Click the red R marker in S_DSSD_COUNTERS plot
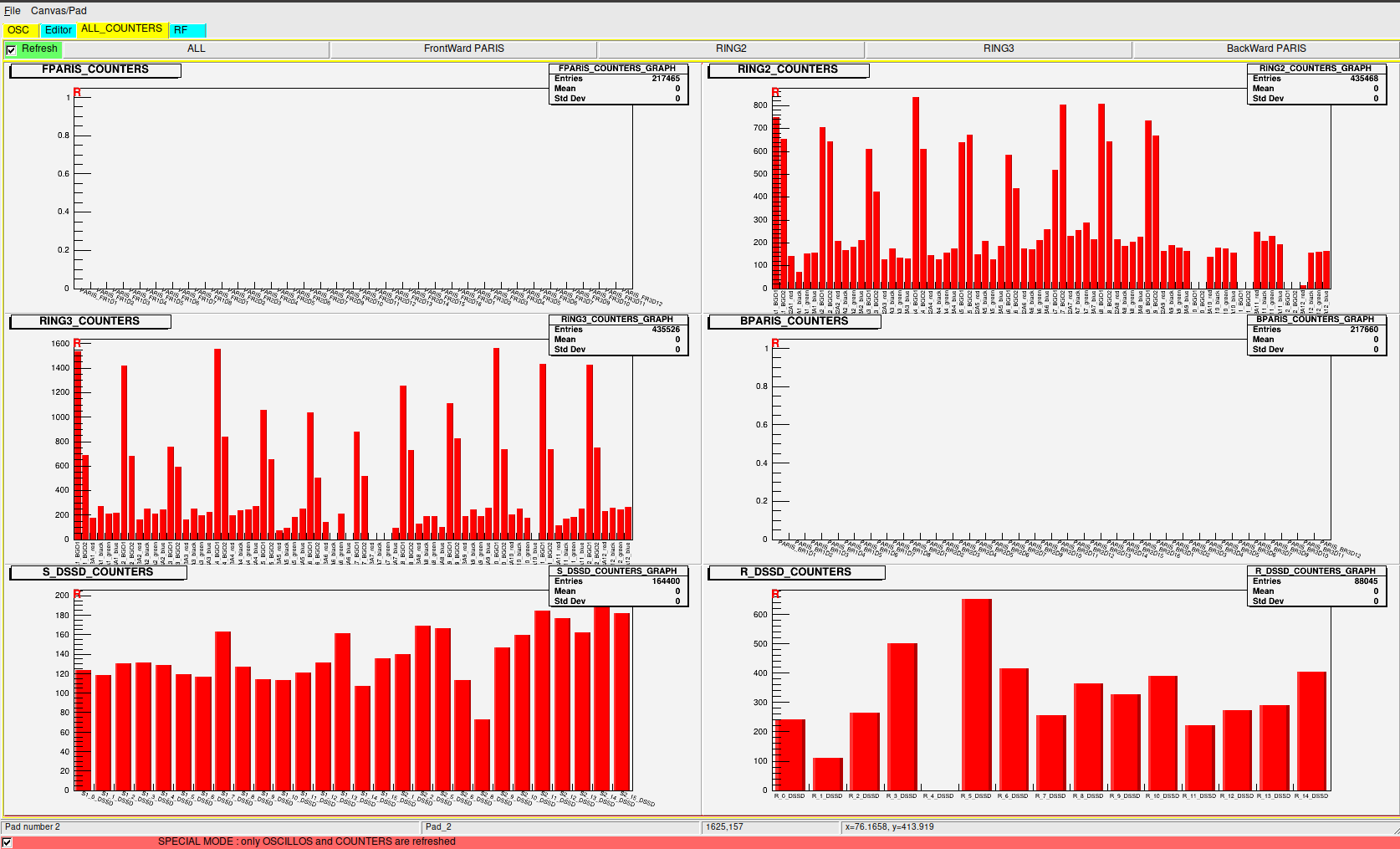 click(x=77, y=594)
